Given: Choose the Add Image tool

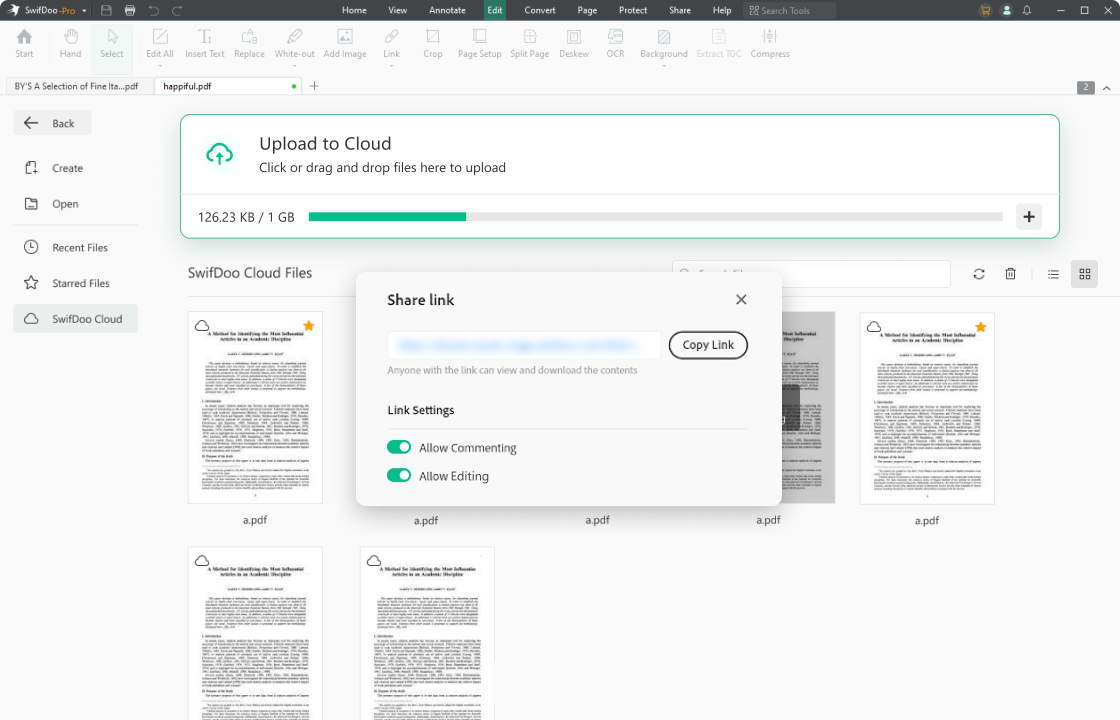Looking at the screenshot, I should pos(345,44).
